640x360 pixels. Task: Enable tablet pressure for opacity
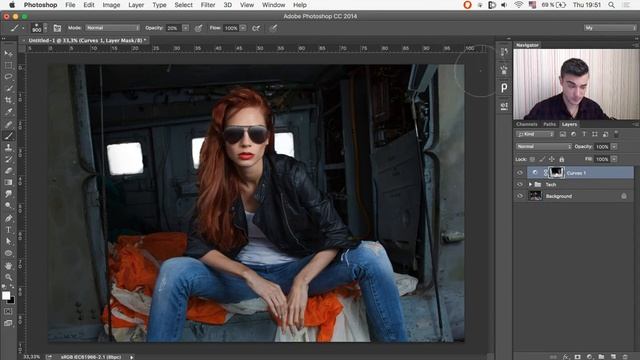pos(198,28)
